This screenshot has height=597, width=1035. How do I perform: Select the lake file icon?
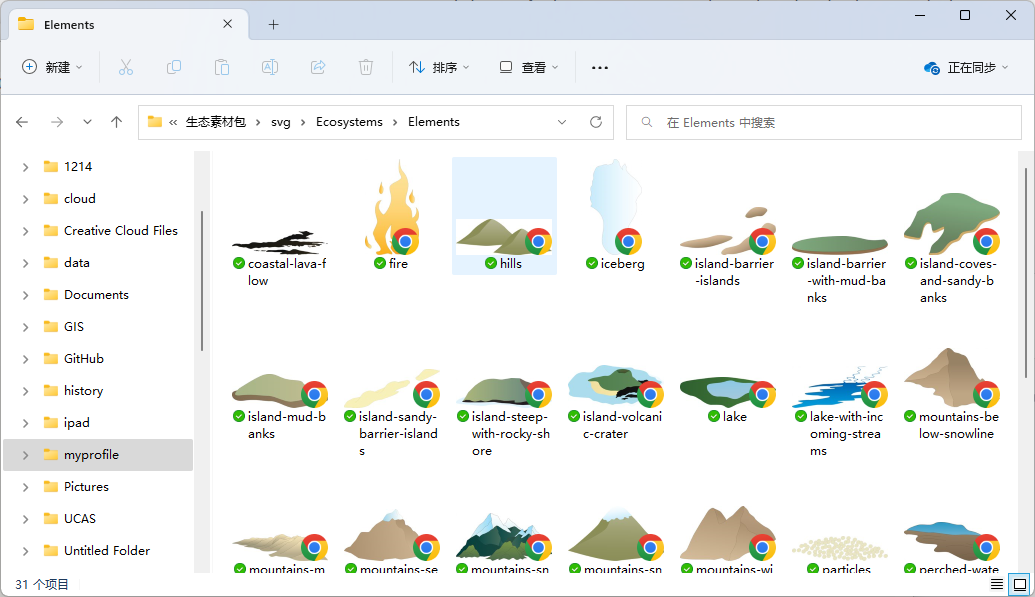pyautogui.click(x=727, y=392)
